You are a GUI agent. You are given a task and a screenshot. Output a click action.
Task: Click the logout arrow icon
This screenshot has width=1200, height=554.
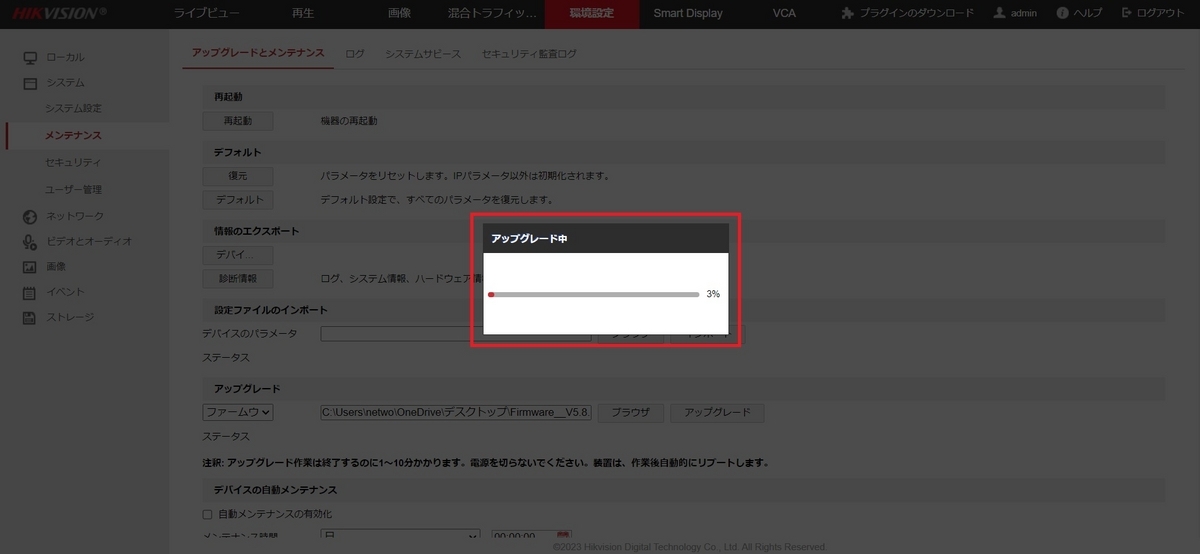tap(1128, 14)
